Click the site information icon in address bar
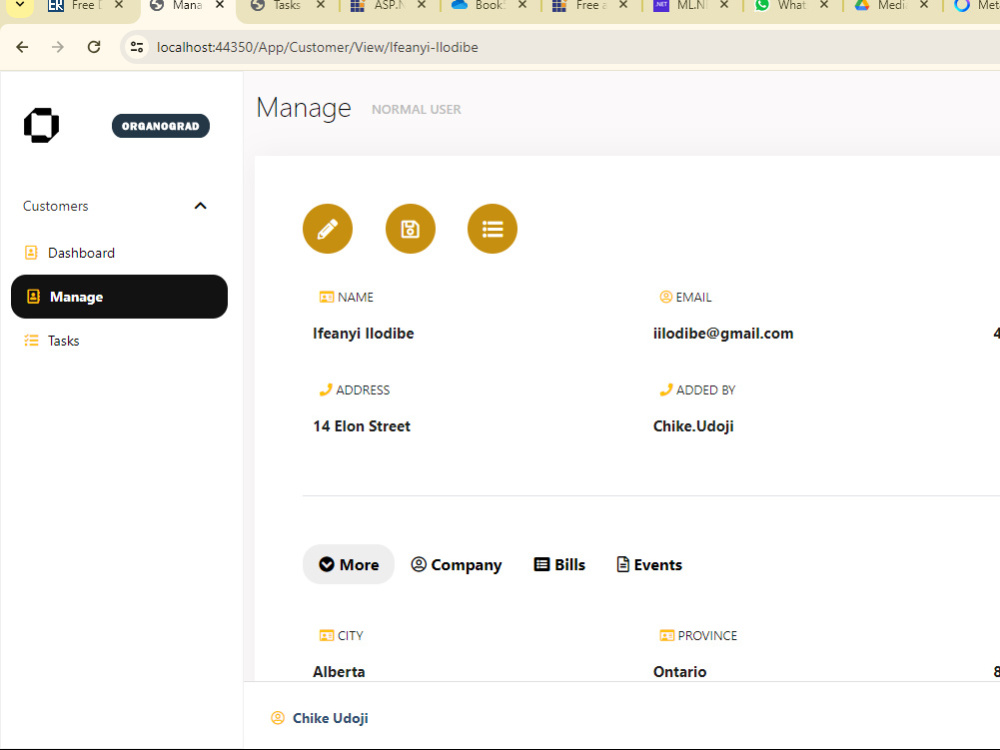The height and width of the screenshot is (750, 1000). click(136, 47)
